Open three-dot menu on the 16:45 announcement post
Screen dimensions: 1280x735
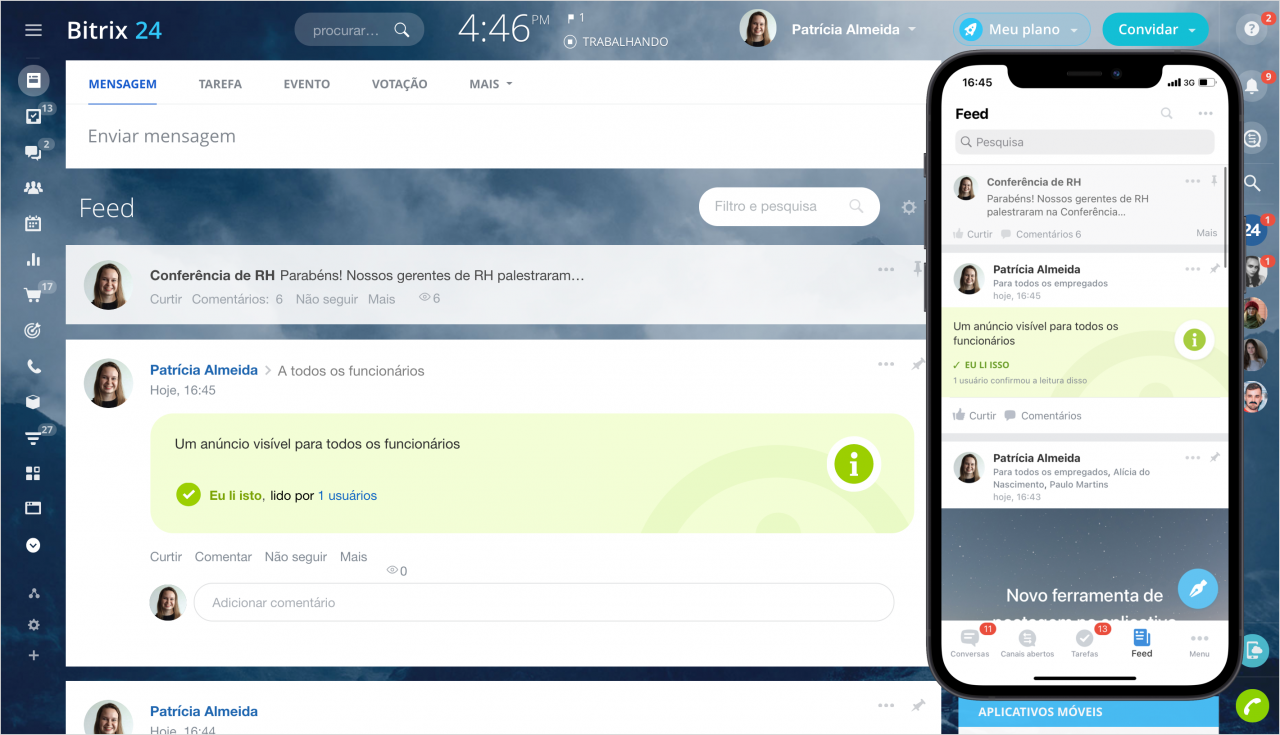click(886, 365)
